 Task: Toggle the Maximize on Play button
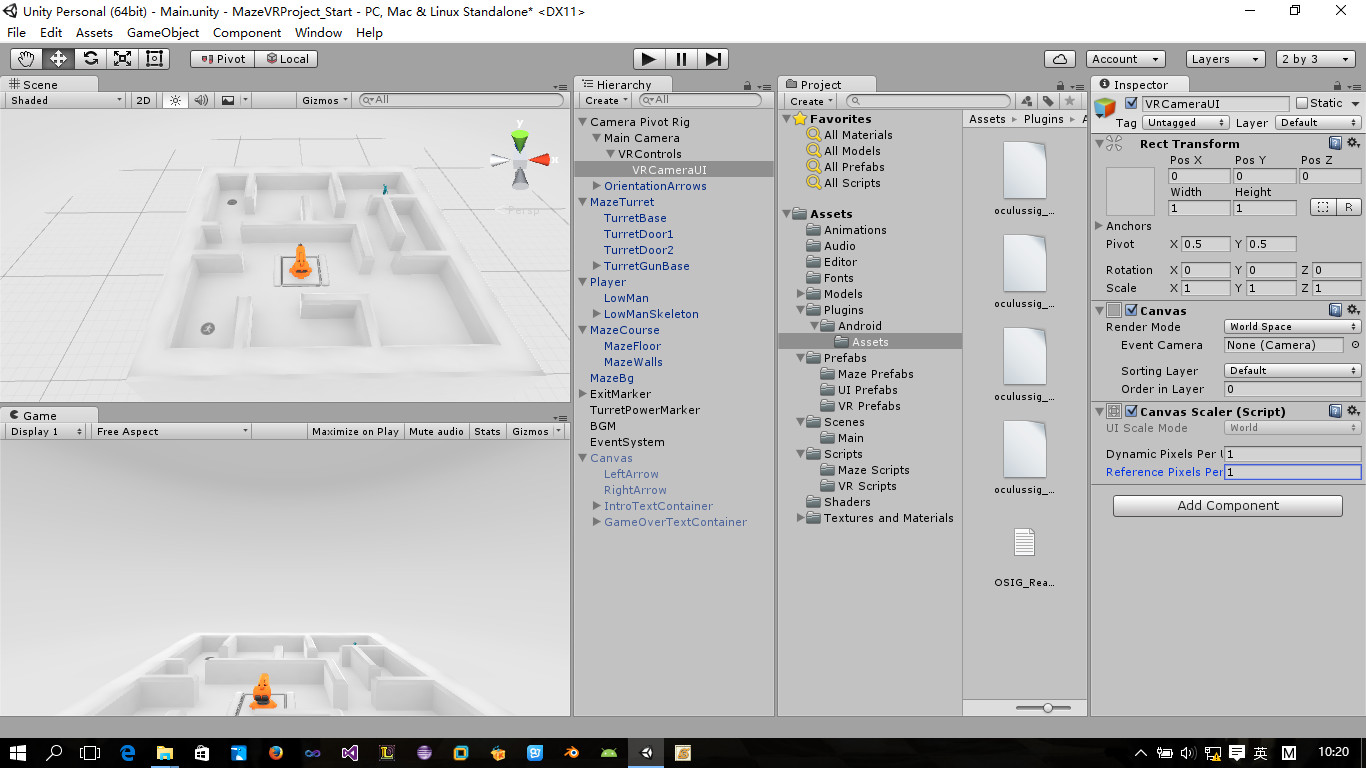(x=355, y=432)
